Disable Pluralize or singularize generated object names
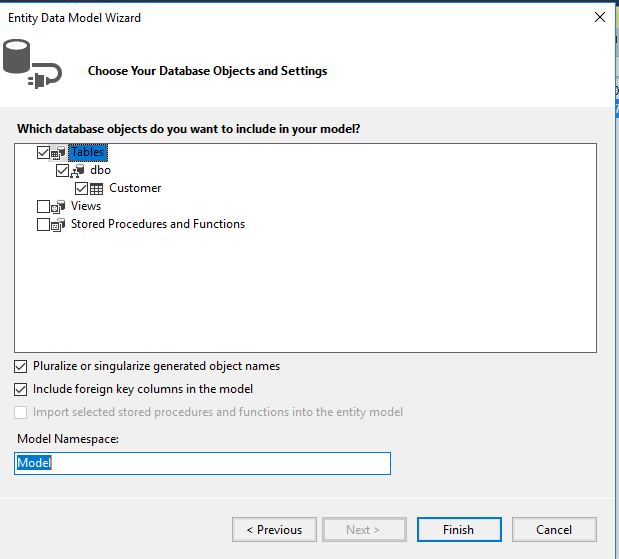 [x=22, y=367]
